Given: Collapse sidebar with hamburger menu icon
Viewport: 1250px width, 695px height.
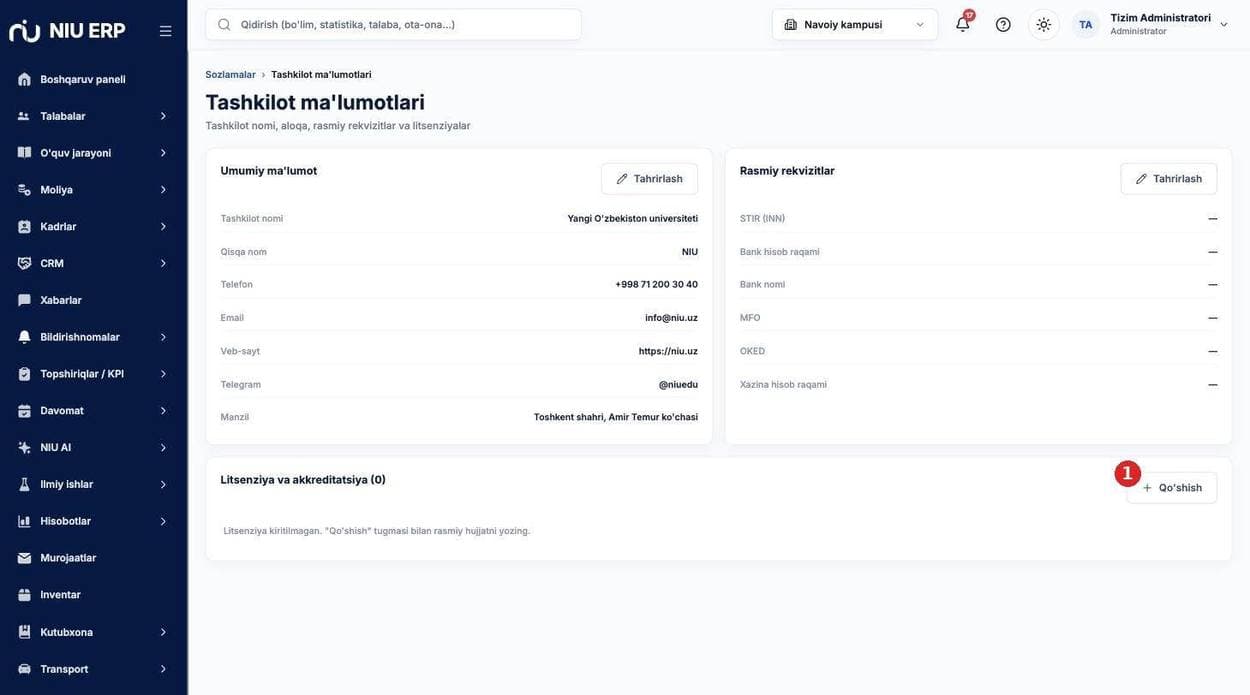Looking at the screenshot, I should (166, 31).
